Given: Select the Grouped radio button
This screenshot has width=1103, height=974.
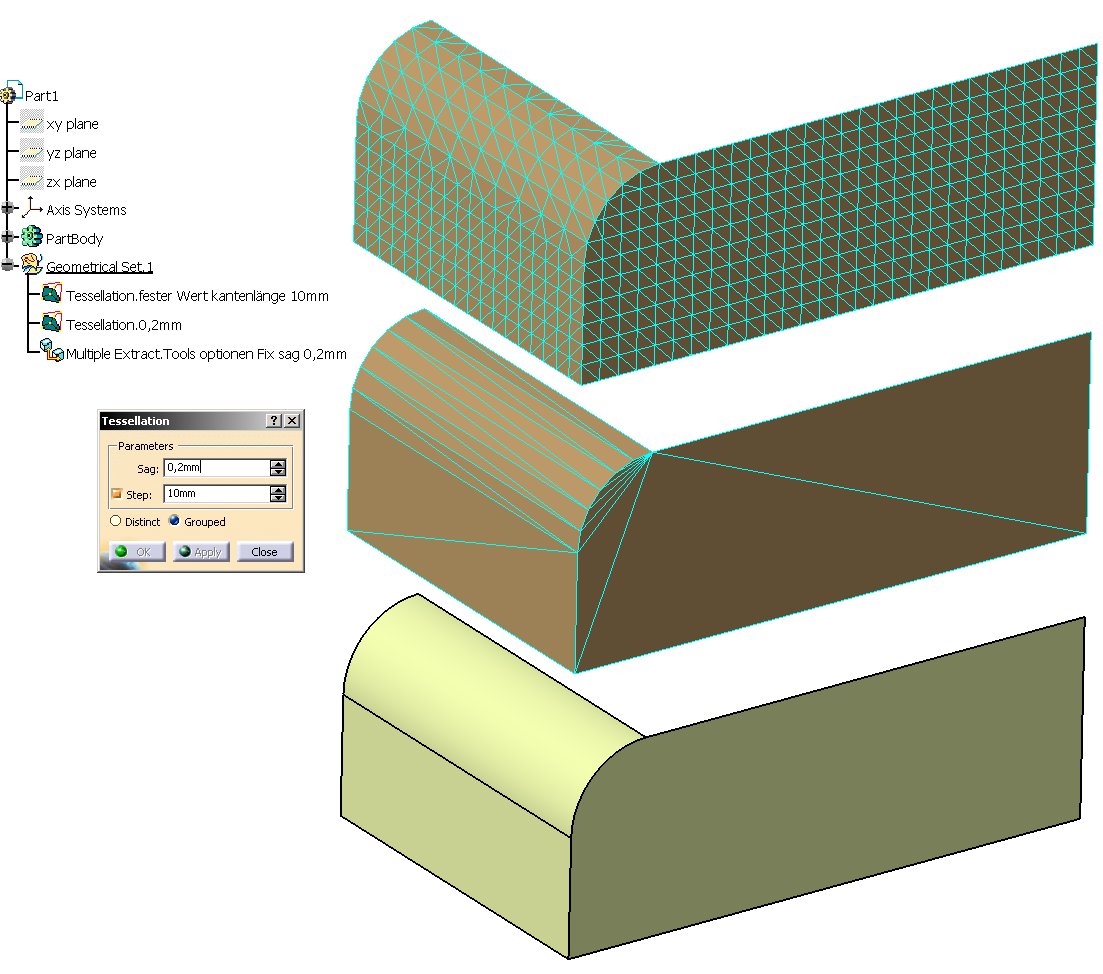Looking at the screenshot, I should [x=174, y=521].
